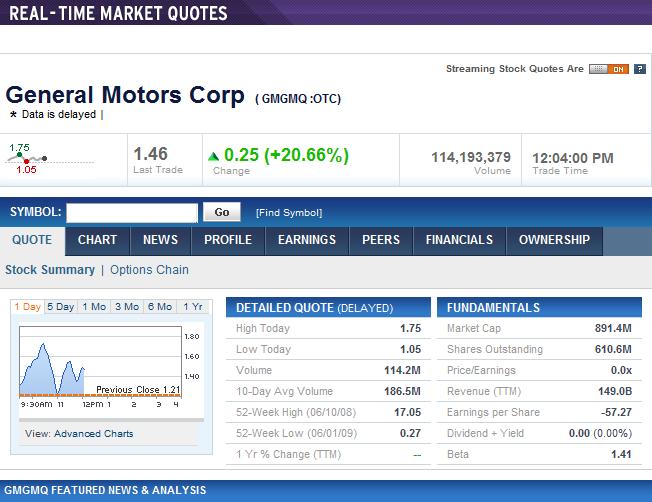Toggle the streaming stock quotes ON switch

pyautogui.click(x=609, y=69)
